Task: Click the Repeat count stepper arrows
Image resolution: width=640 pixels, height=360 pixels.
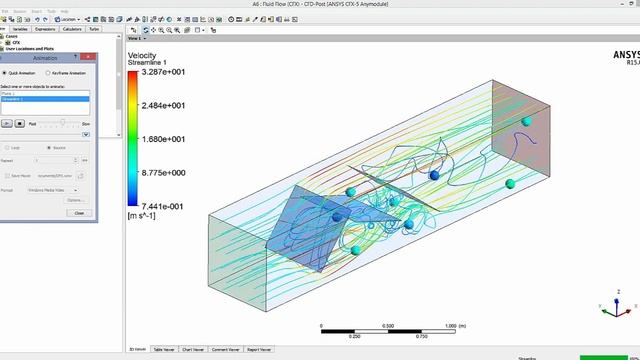Action: pyautogui.click(x=76, y=160)
